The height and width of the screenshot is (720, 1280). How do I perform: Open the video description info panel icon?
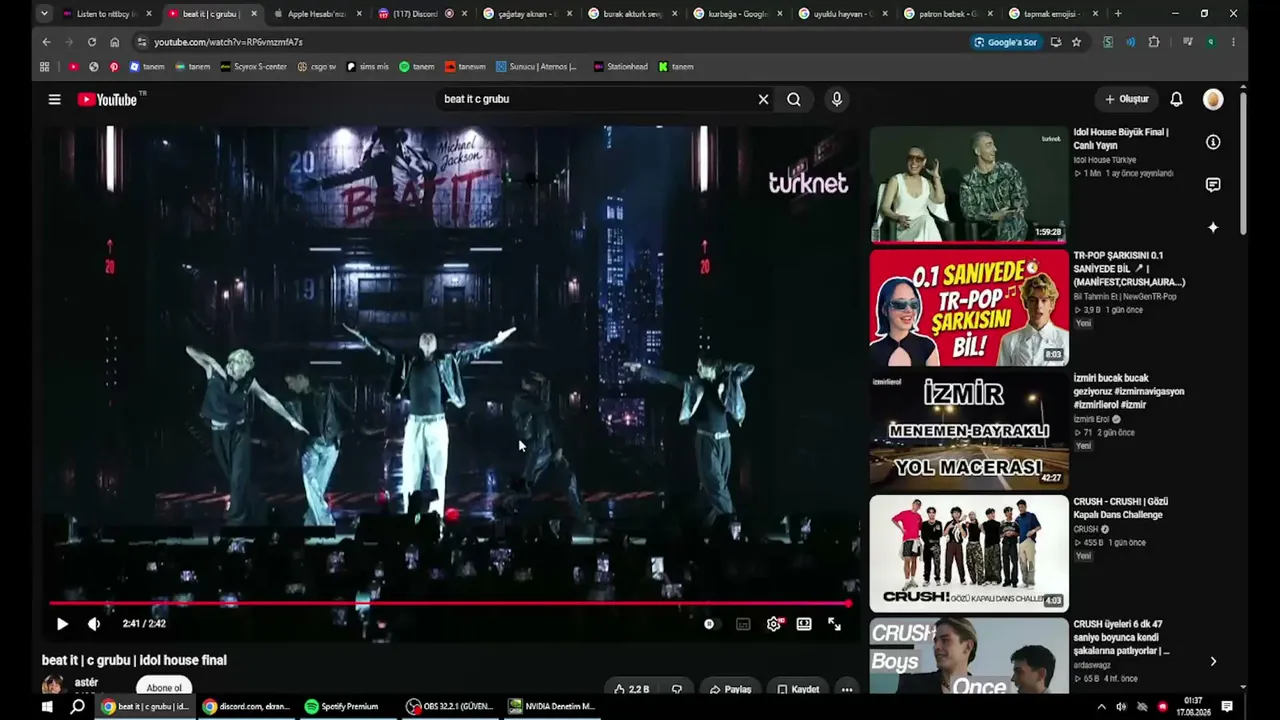(1213, 142)
